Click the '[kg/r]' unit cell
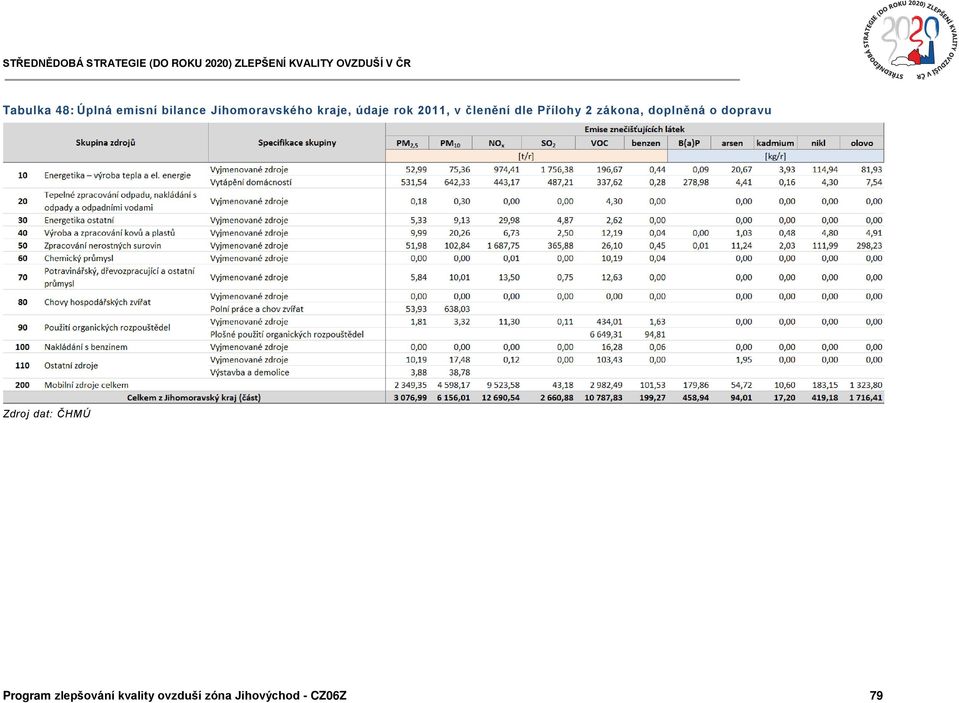 click(x=775, y=156)
